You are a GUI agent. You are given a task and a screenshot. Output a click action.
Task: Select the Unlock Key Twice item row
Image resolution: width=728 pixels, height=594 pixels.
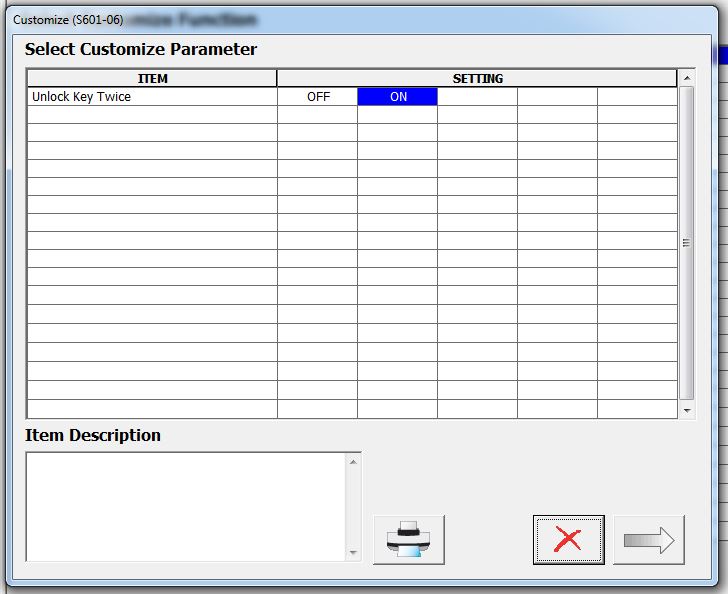tap(152, 97)
